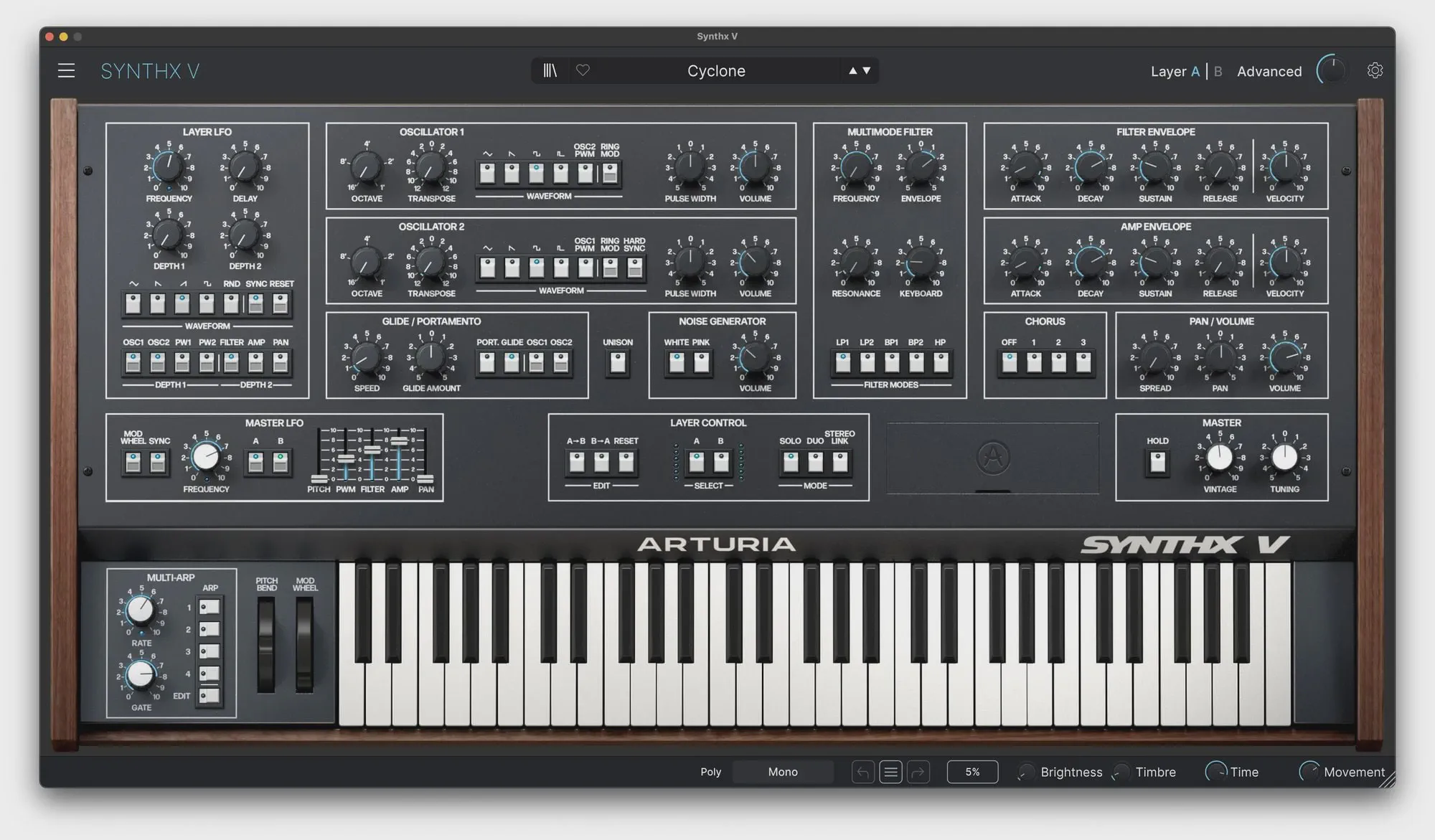1435x840 pixels.
Task: Click the Poly voices setting
Action: click(x=710, y=772)
